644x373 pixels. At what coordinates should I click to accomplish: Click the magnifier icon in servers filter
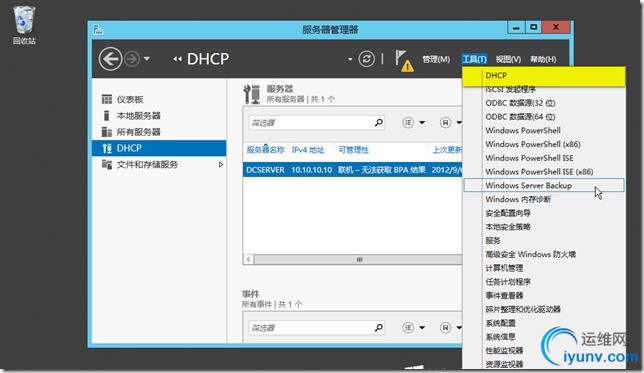point(379,122)
